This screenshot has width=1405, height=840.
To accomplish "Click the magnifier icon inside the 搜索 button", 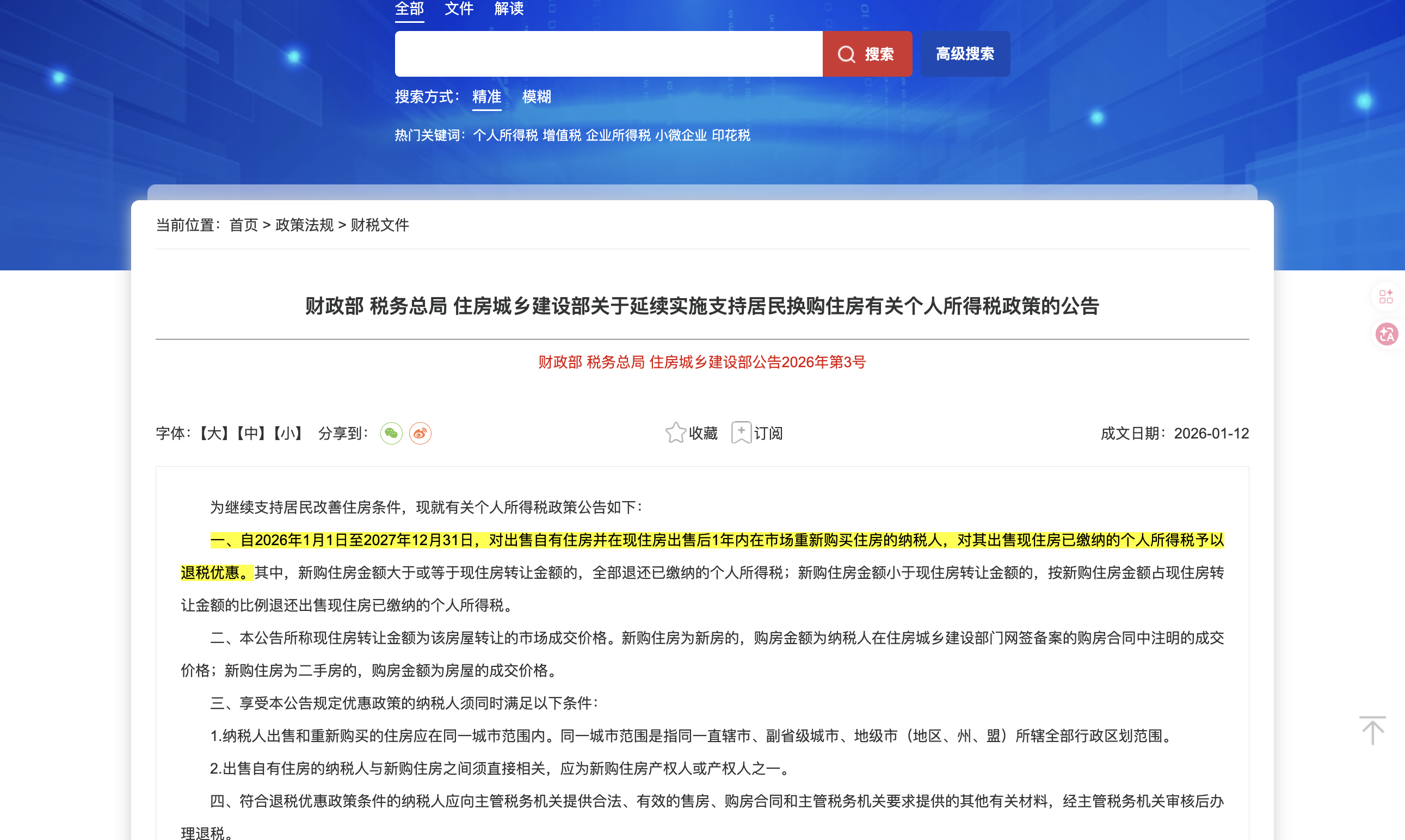I will click(x=847, y=54).
